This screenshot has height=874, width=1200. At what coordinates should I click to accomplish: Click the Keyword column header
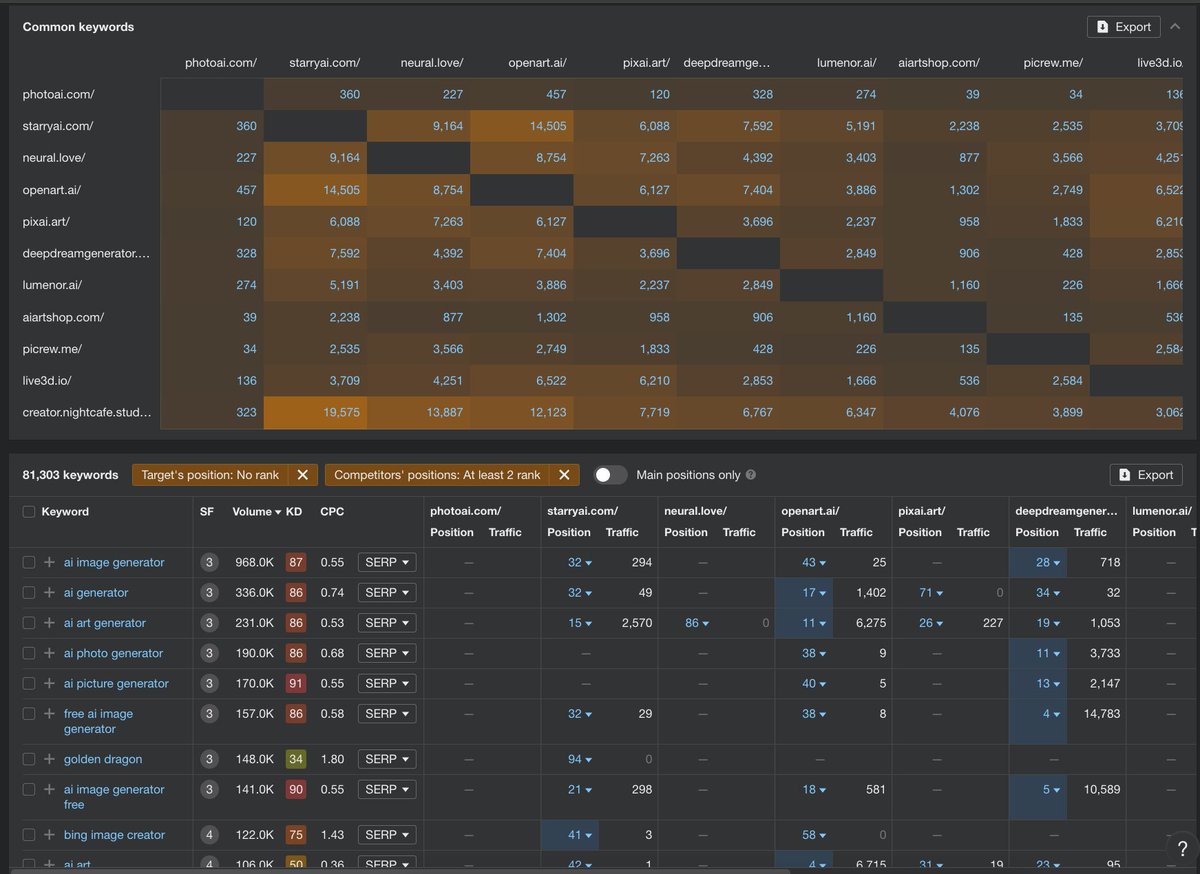65,511
